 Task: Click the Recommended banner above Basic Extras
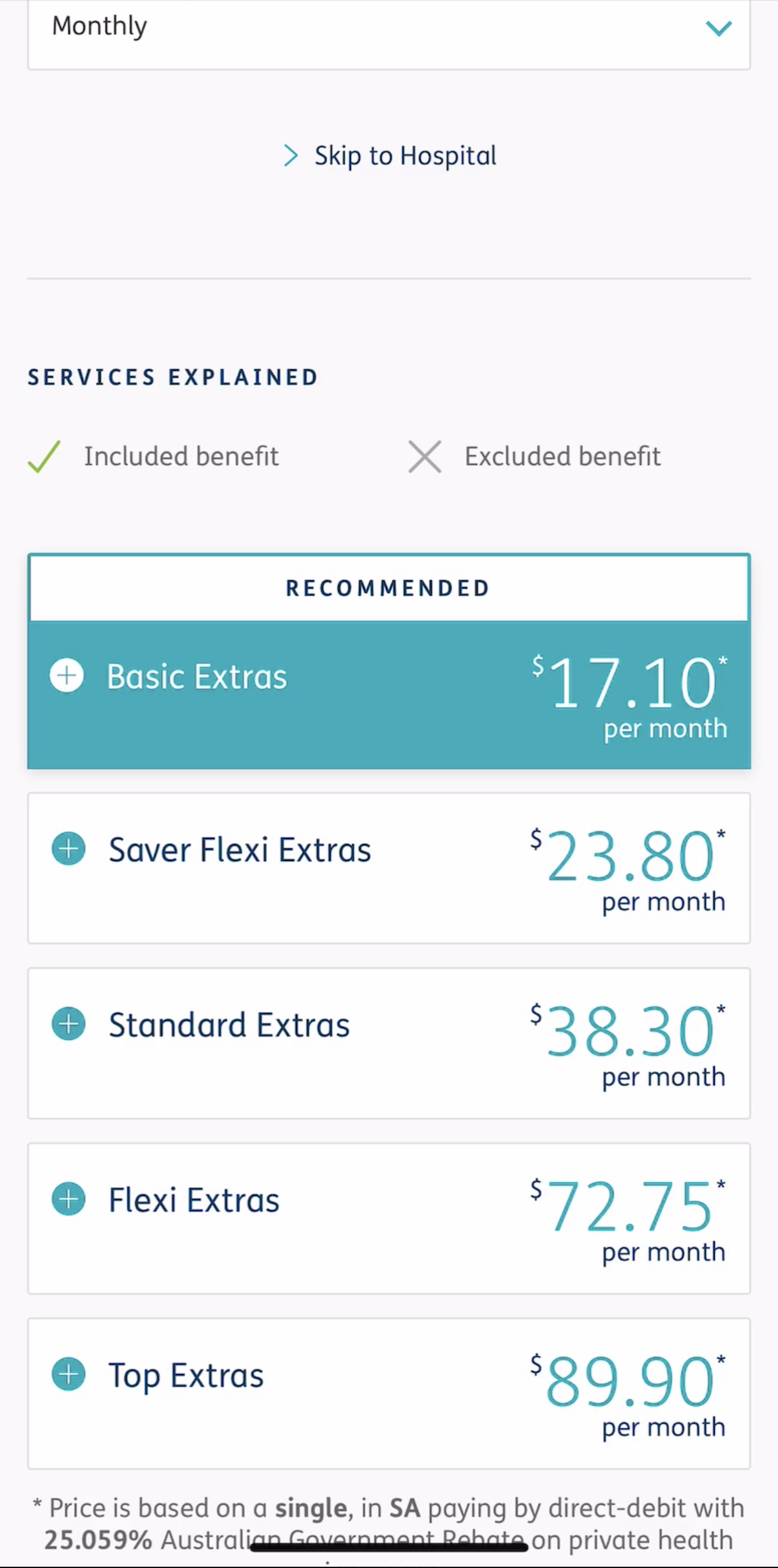pyautogui.click(x=388, y=588)
